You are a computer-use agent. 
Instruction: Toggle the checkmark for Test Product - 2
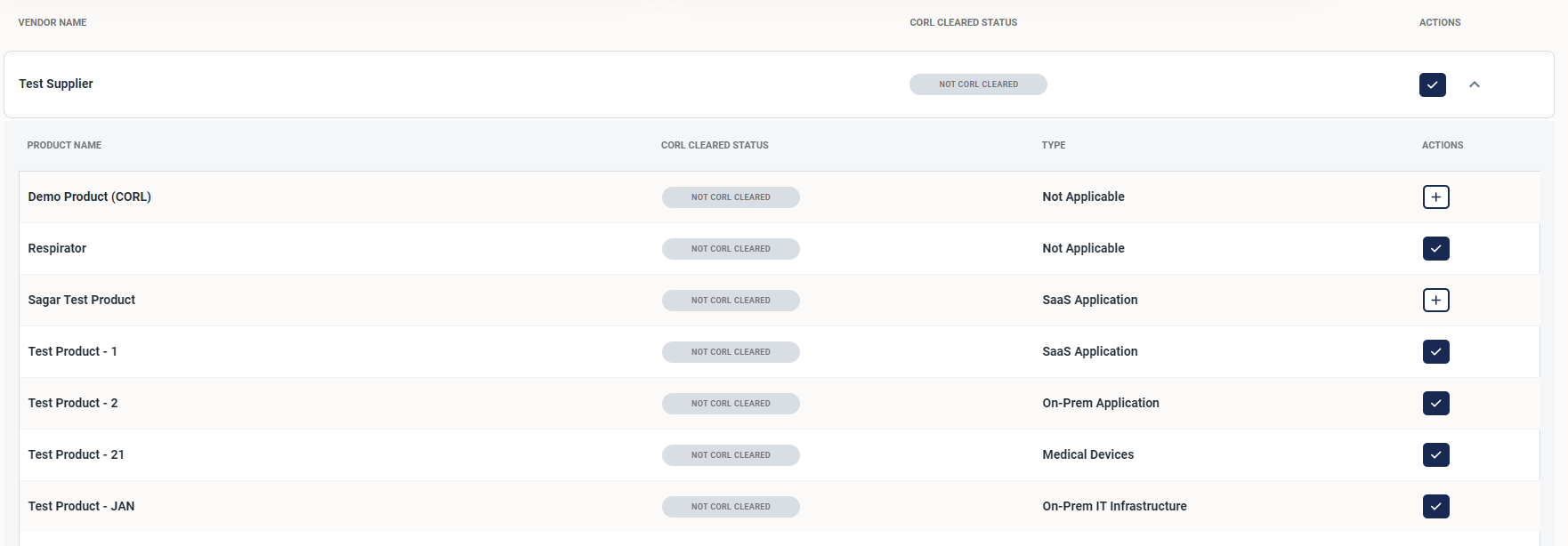click(x=1435, y=403)
